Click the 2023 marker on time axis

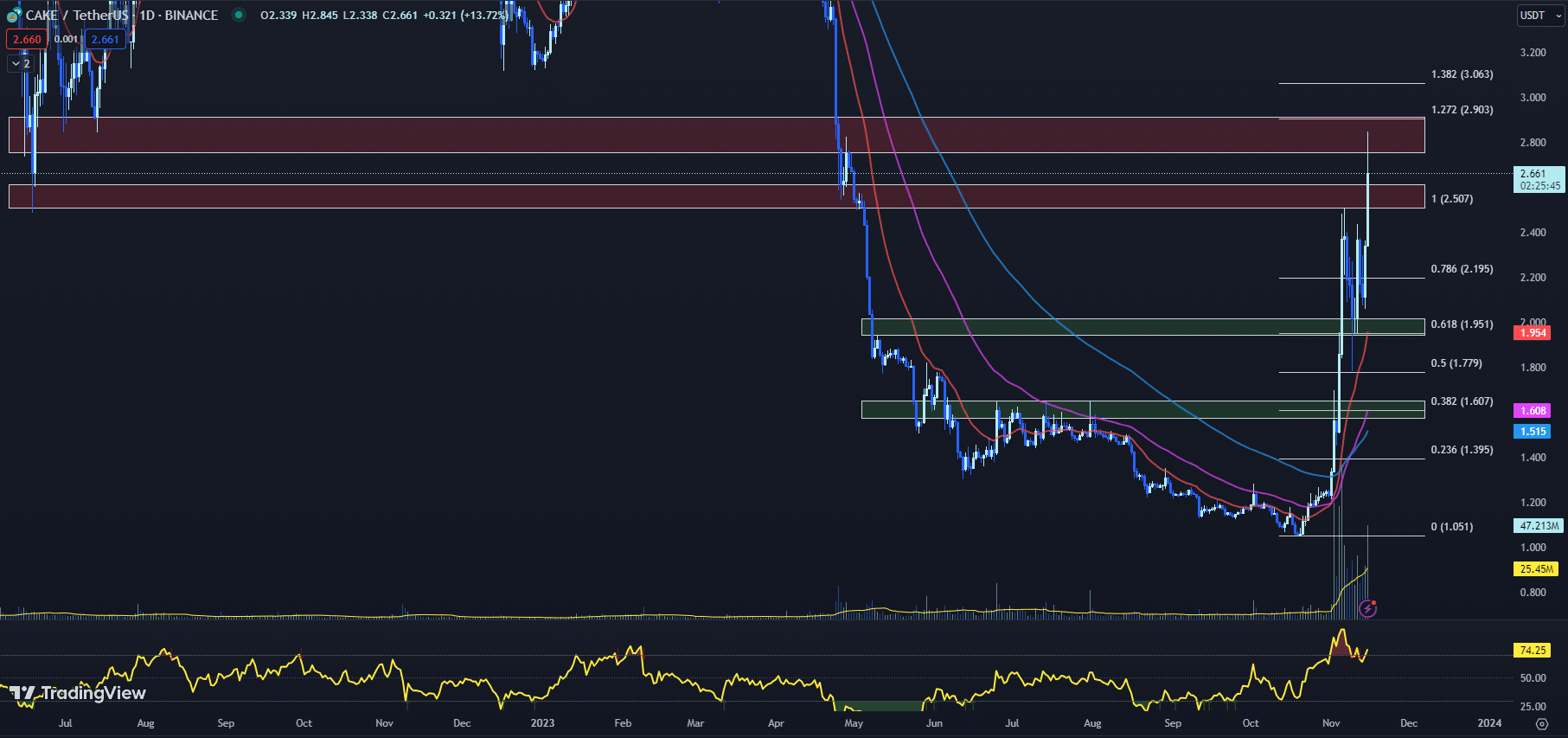[x=542, y=723]
